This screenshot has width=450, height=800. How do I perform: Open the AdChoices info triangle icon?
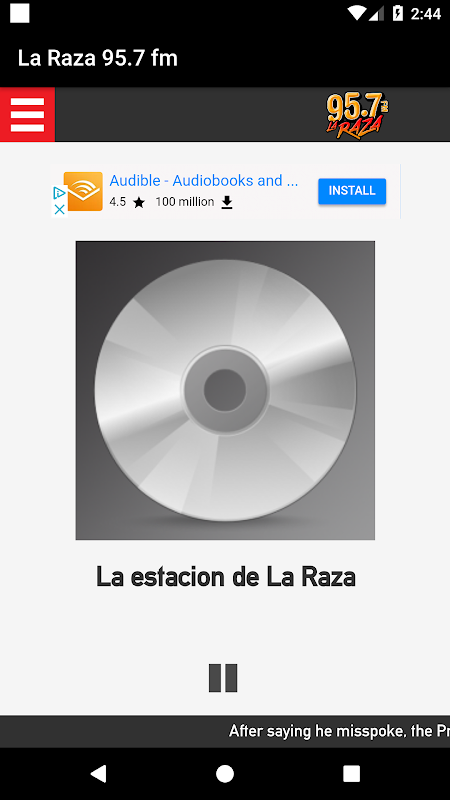59,193
